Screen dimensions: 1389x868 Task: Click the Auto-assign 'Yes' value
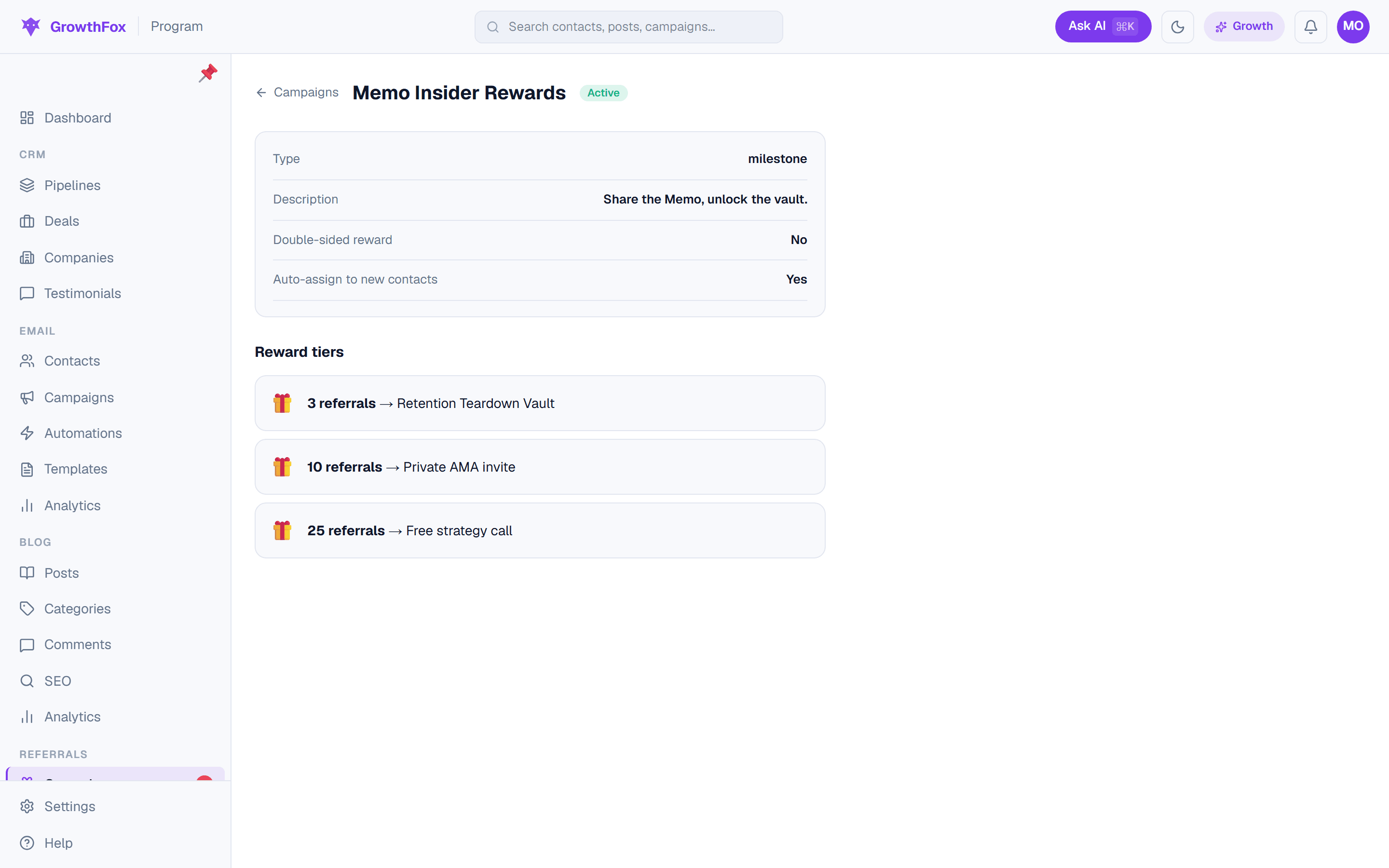(x=796, y=280)
